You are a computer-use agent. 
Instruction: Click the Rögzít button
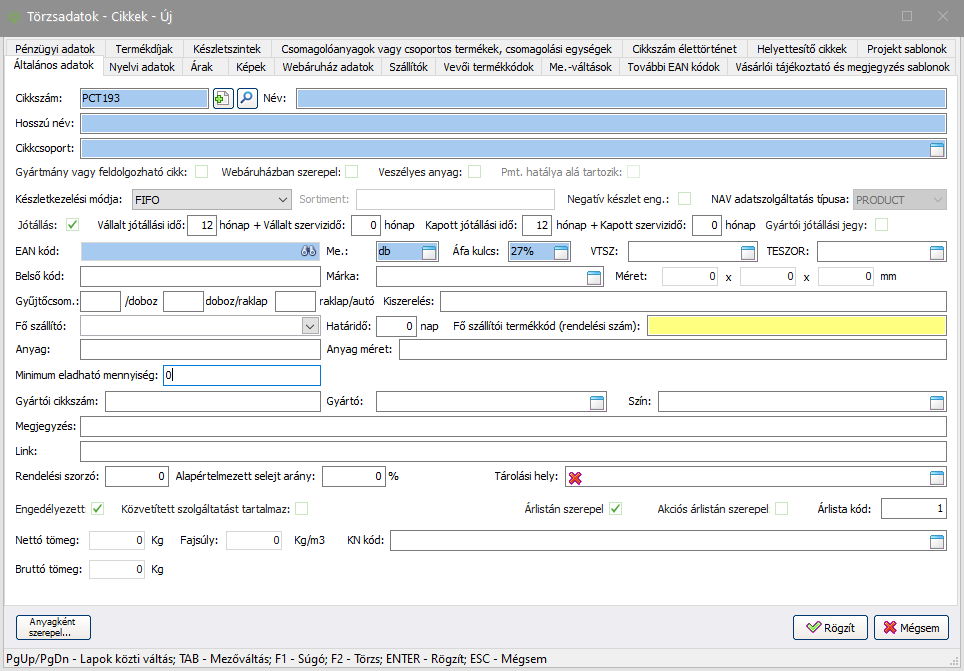tap(829, 628)
